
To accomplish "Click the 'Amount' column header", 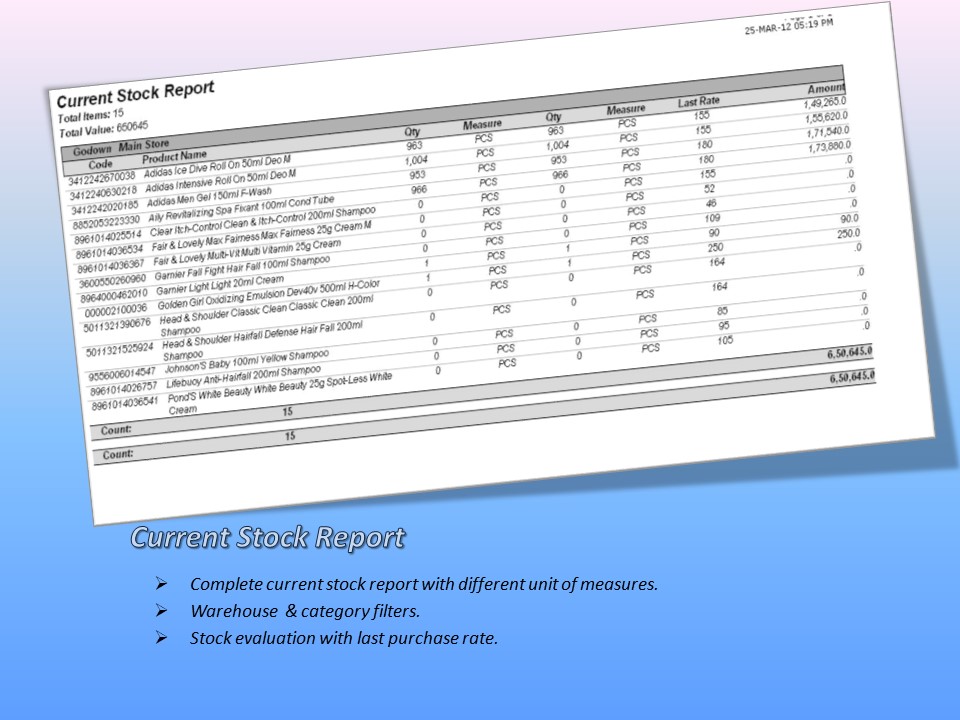I will [x=826, y=89].
